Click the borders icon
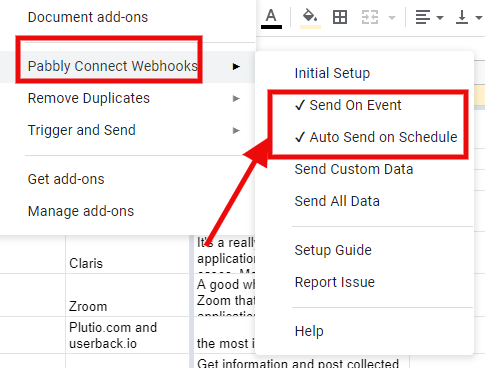 [340, 17]
